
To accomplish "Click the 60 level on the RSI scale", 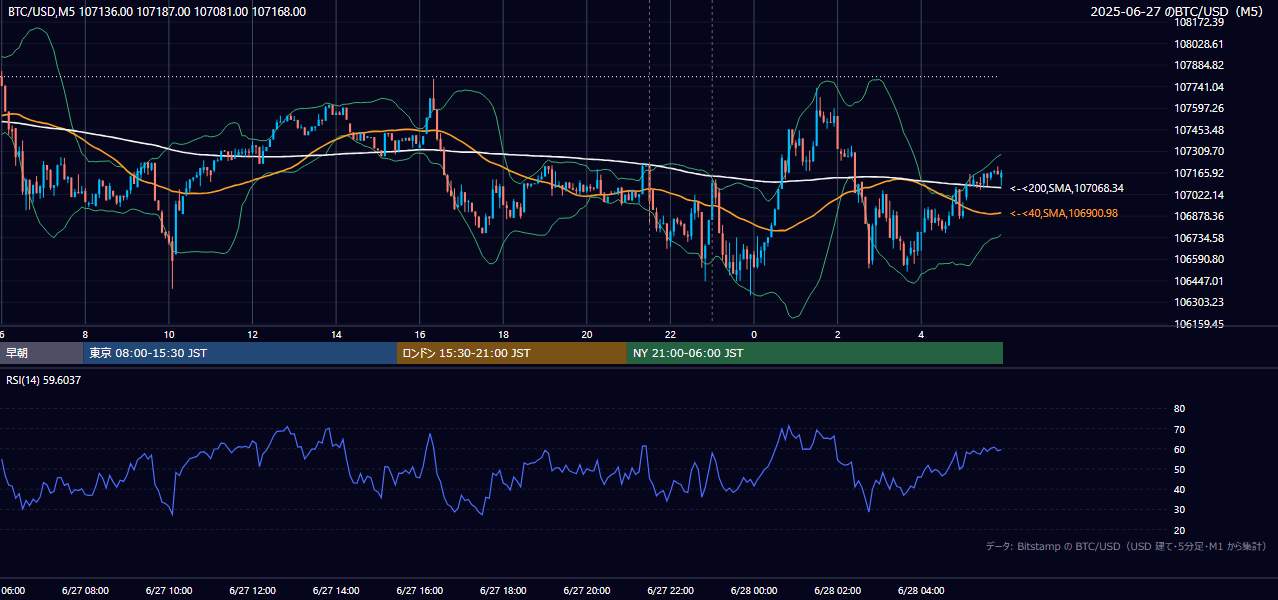I will (x=1179, y=449).
